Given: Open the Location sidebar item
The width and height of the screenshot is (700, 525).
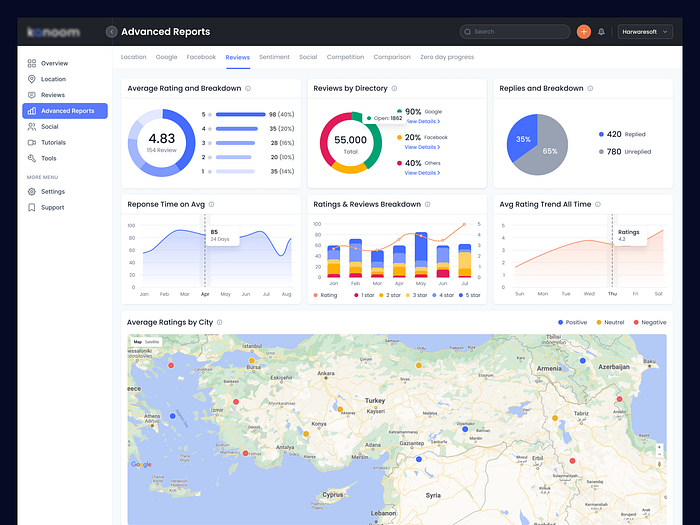Looking at the screenshot, I should [53, 79].
